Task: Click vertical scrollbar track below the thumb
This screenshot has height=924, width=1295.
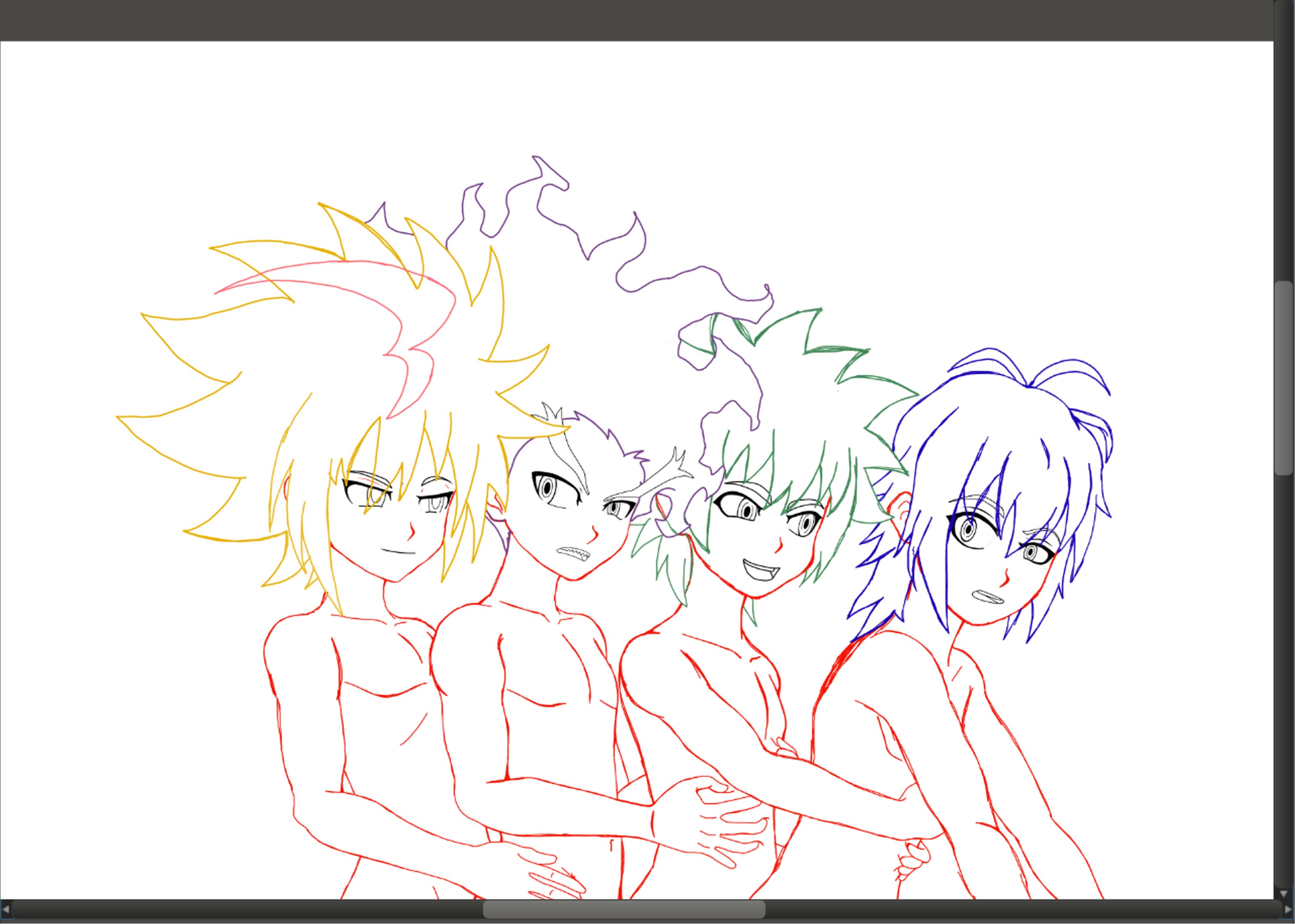Action: pyautogui.click(x=1284, y=683)
